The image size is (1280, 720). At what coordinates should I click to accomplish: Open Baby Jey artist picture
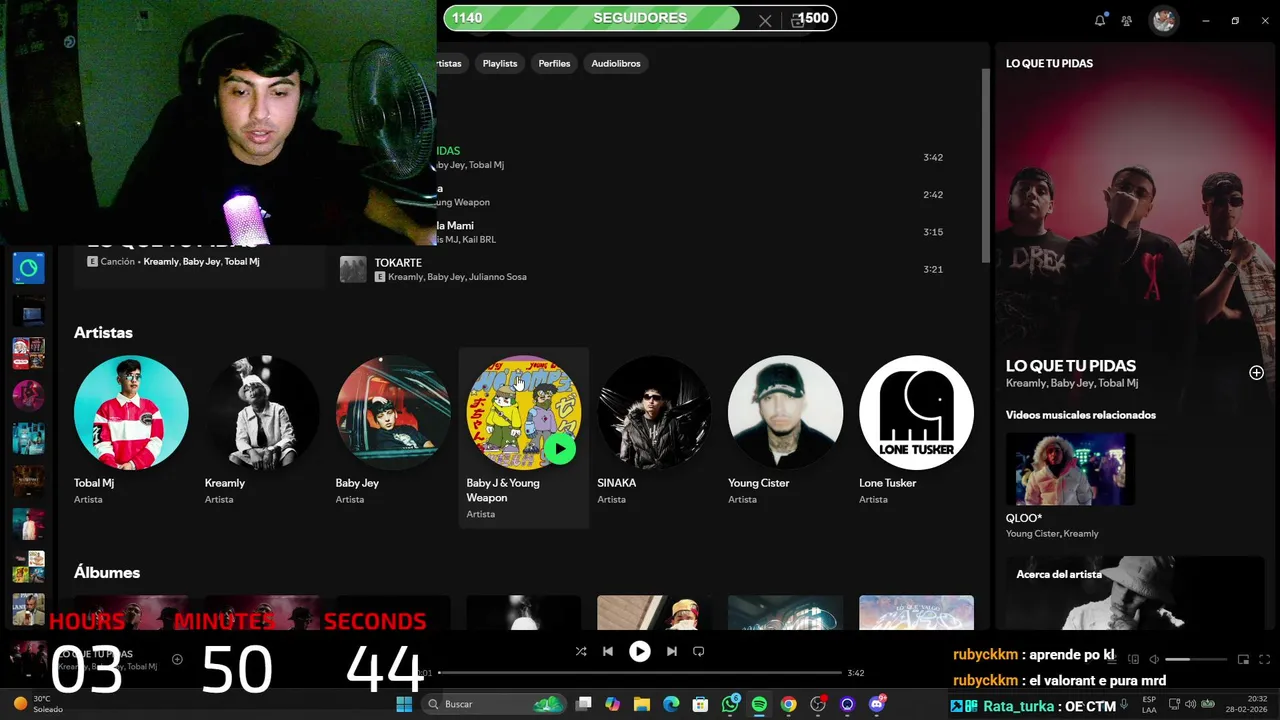(x=393, y=412)
